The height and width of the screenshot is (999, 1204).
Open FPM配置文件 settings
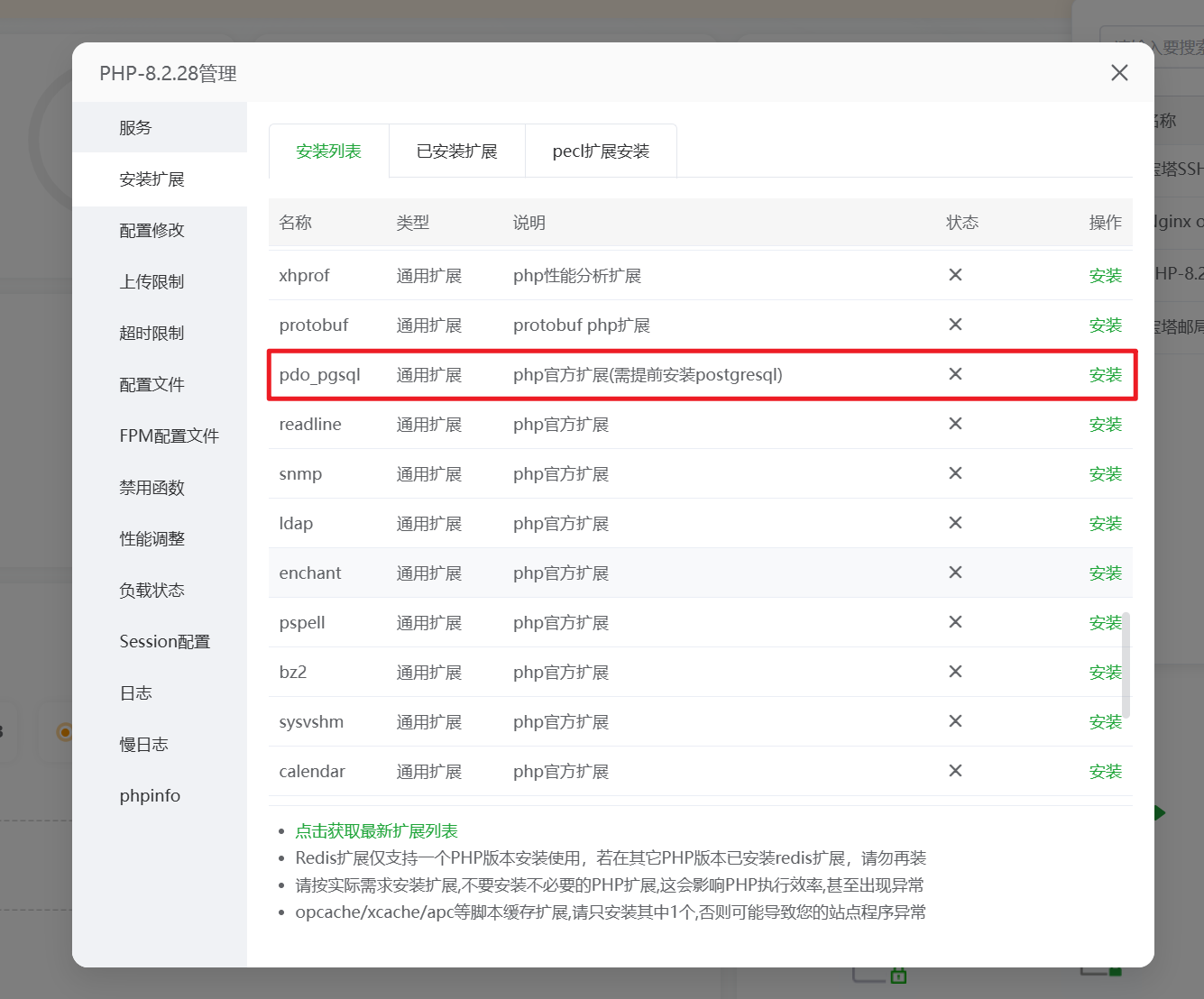169,436
